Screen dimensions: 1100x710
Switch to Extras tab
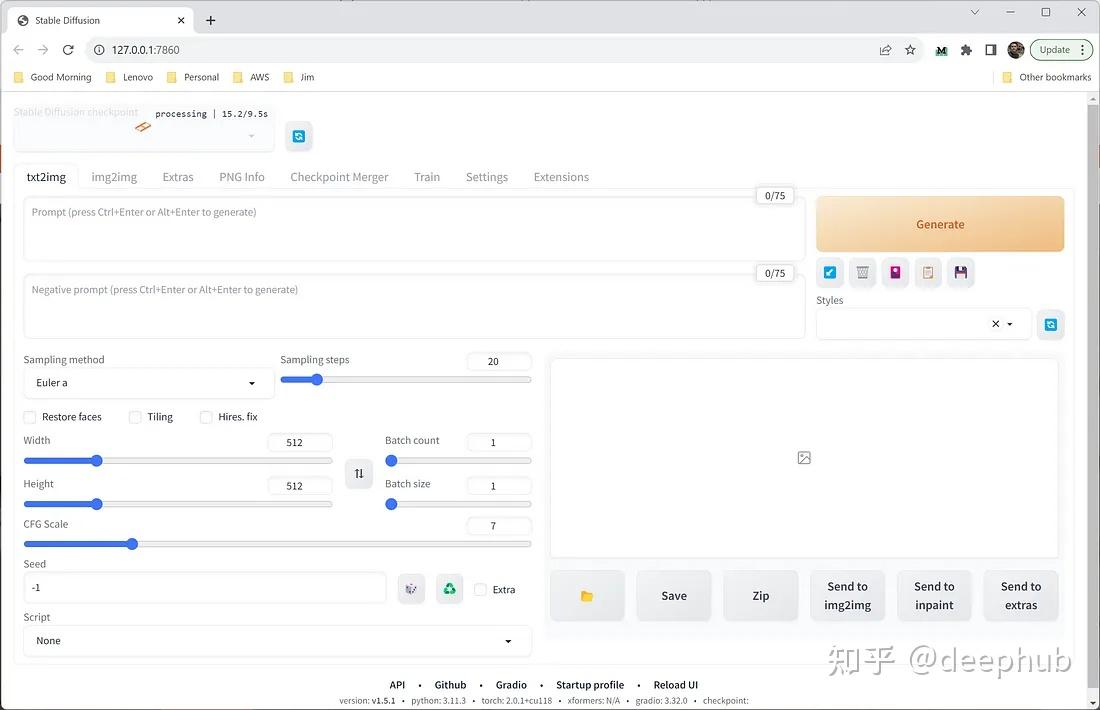click(x=178, y=177)
